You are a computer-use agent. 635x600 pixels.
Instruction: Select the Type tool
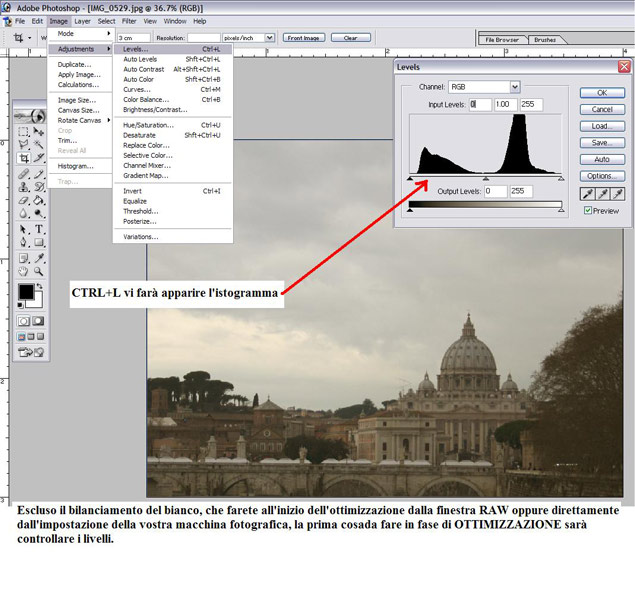point(39,228)
